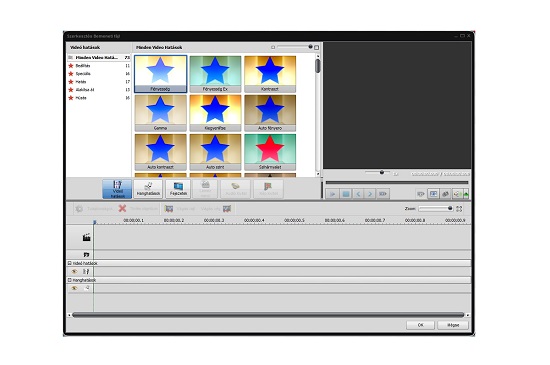550x365 pixels.
Task: Select the Auto fényerő effect thumbnail
Action: (270, 113)
